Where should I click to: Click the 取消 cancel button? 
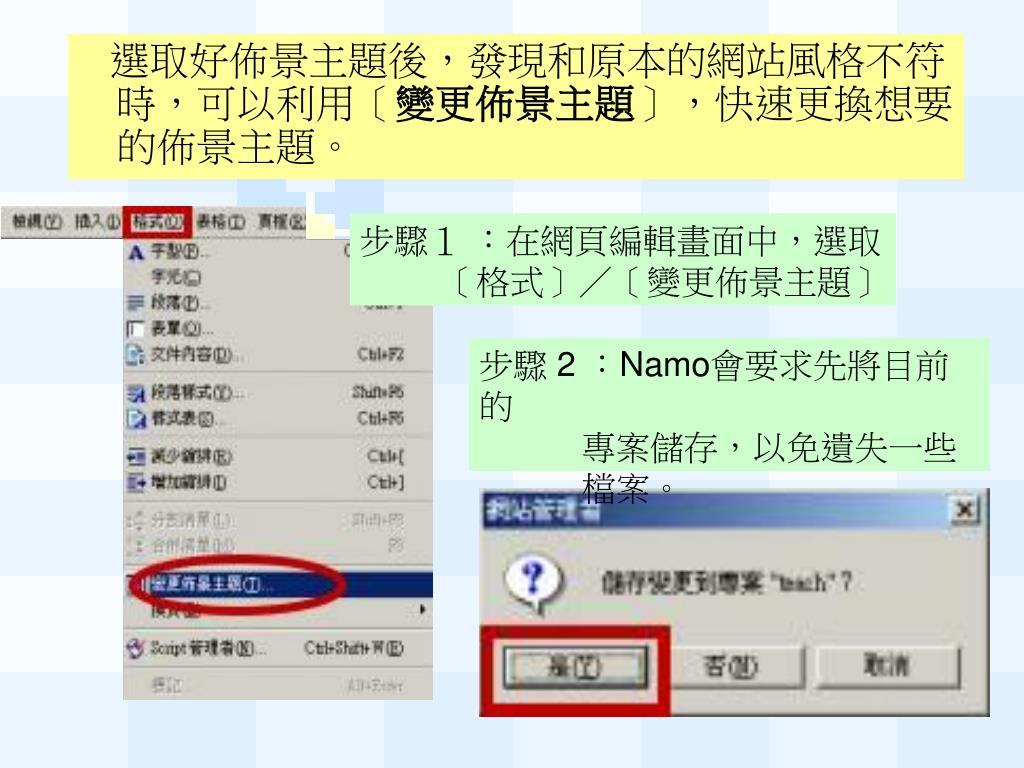pyautogui.click(x=887, y=666)
